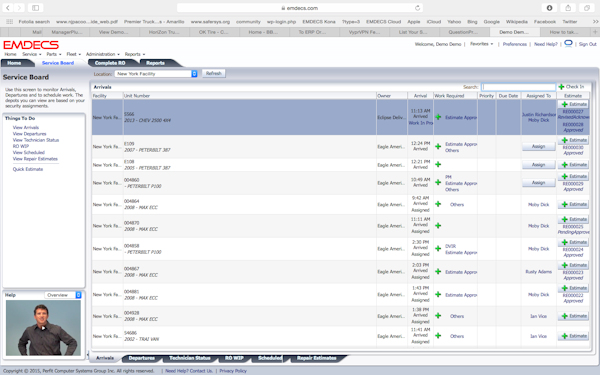Screen dimensions: 600x375
Task: Open the Fleet menu dropdown
Action: [73, 54]
